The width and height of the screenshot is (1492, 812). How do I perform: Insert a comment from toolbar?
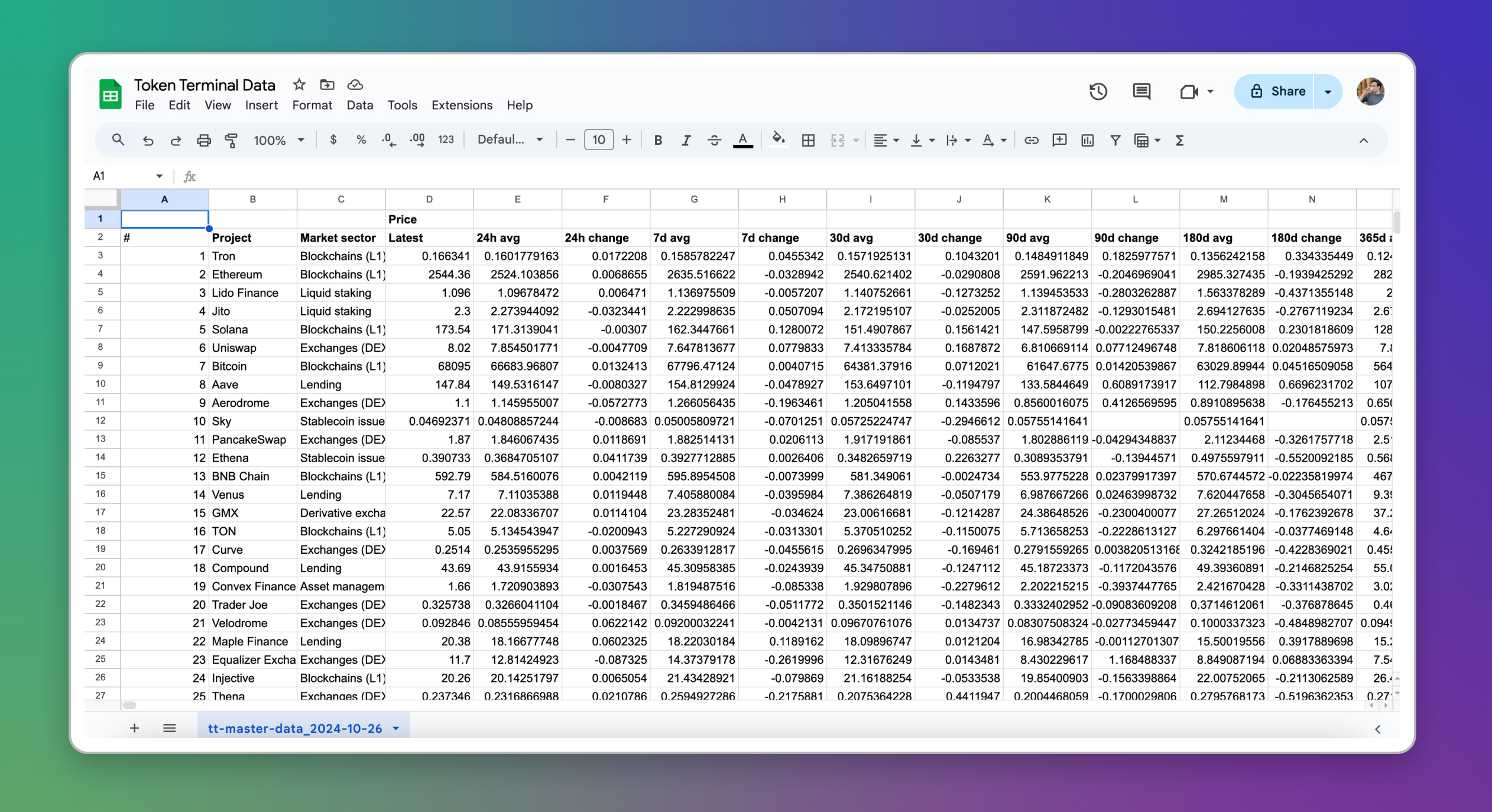click(x=1059, y=141)
